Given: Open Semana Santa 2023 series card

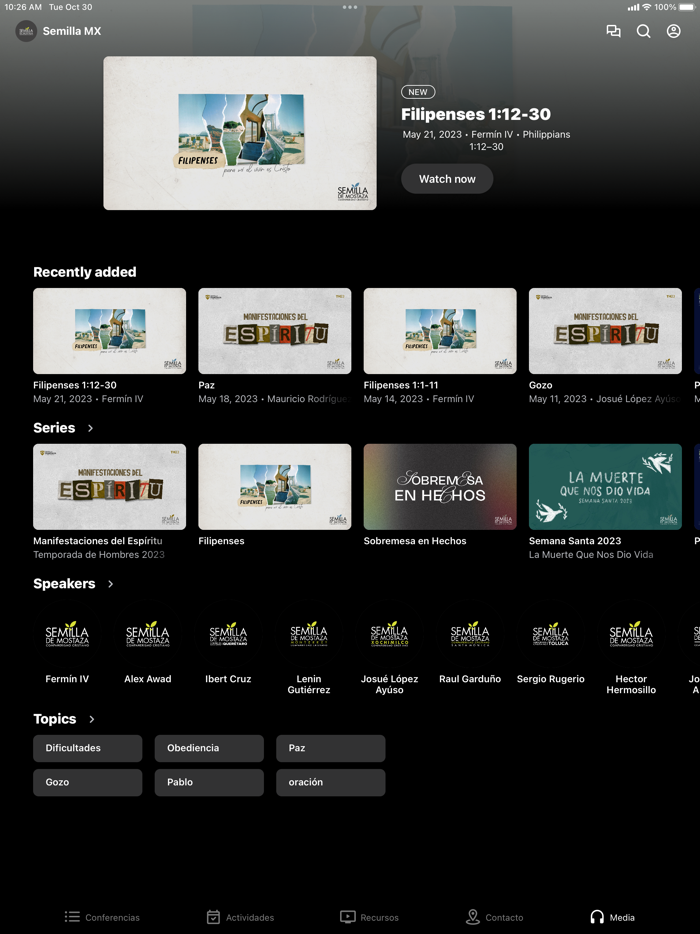Looking at the screenshot, I should point(605,487).
